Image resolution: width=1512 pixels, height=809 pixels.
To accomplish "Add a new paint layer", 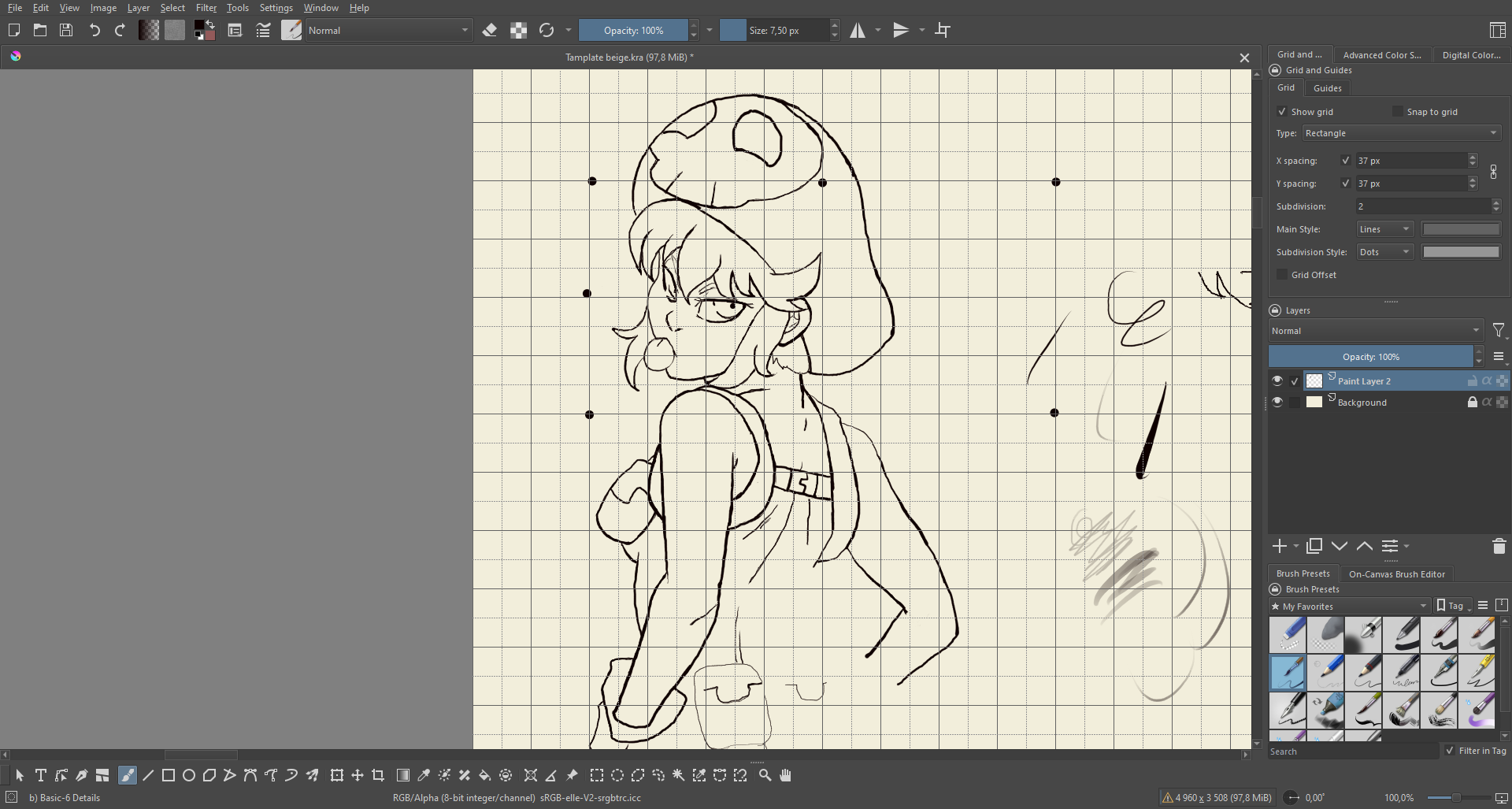I will [x=1280, y=546].
